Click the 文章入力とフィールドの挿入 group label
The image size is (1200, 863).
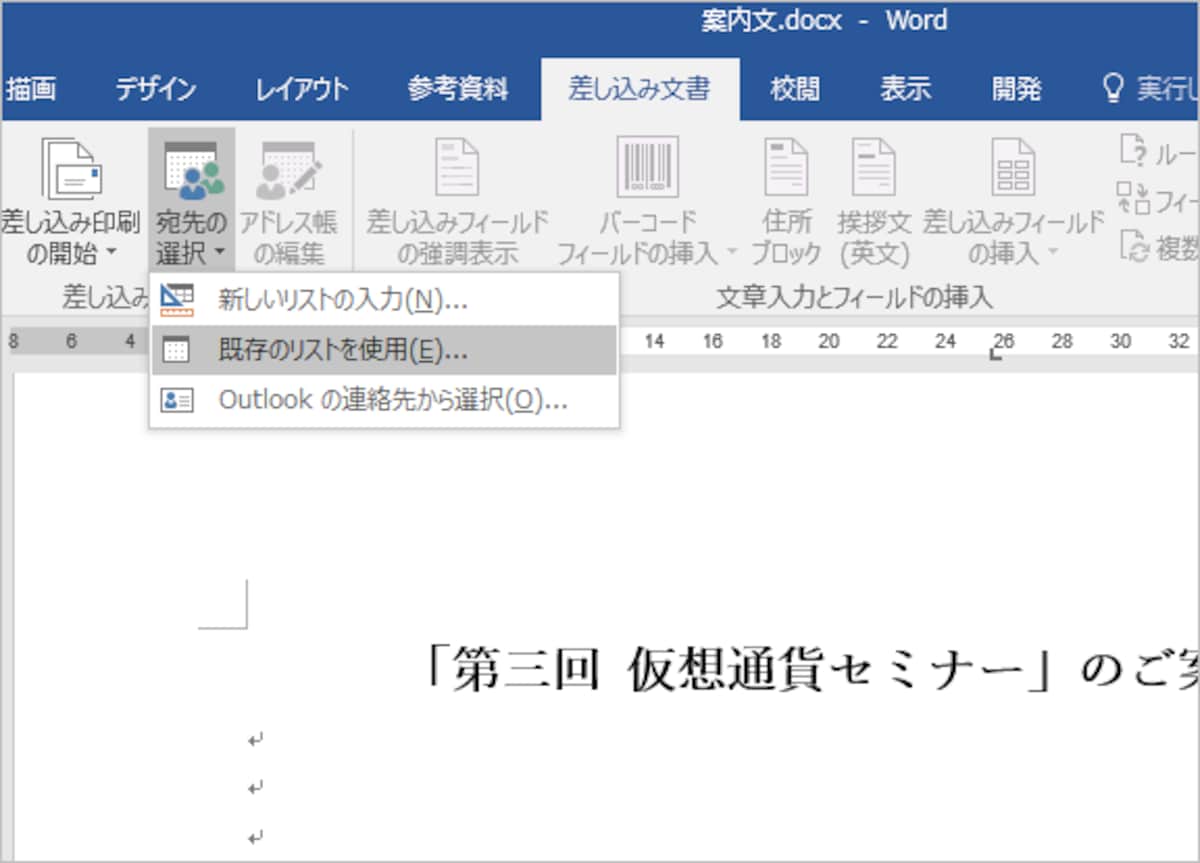(854, 296)
